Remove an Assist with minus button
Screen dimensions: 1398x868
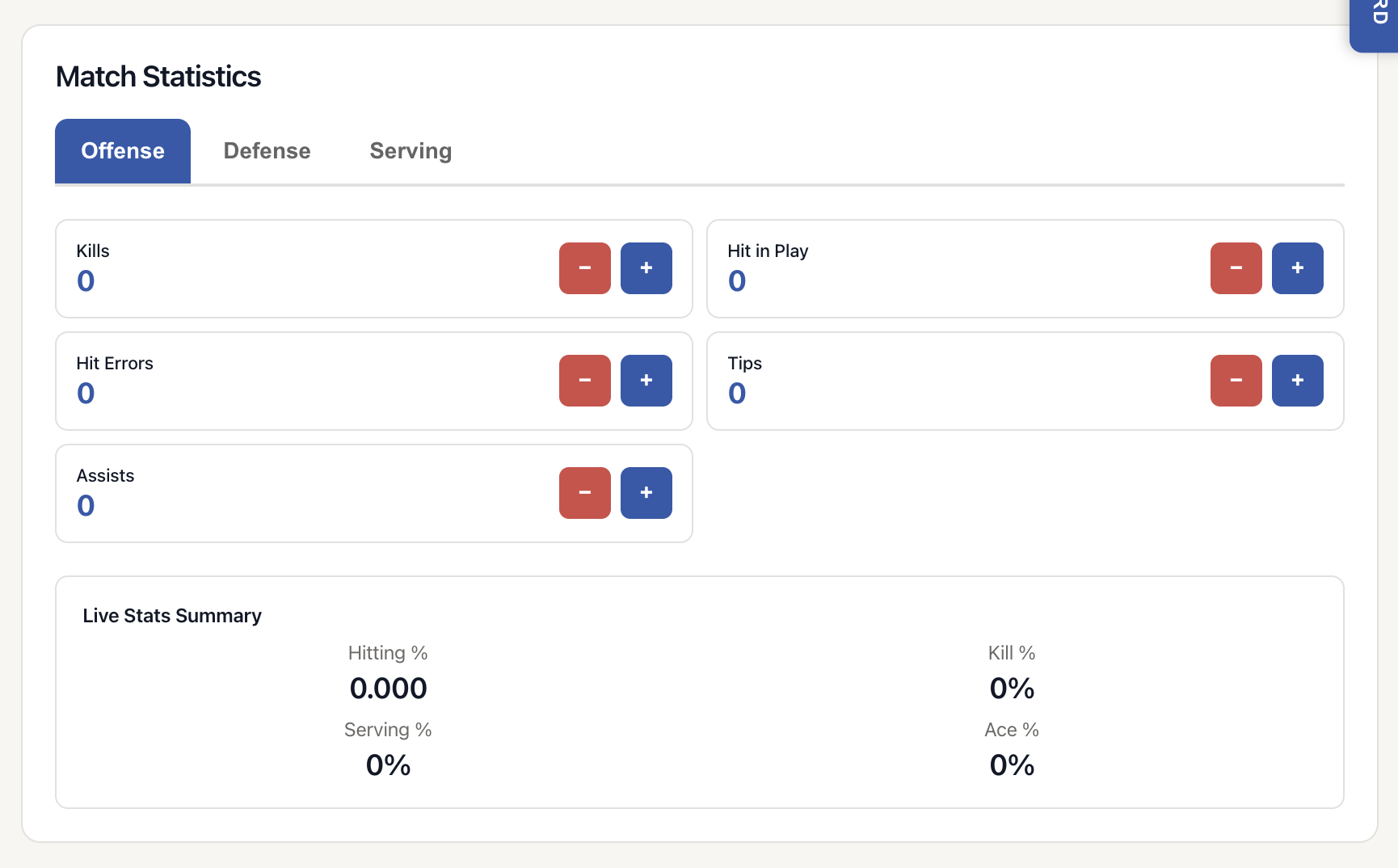click(584, 493)
